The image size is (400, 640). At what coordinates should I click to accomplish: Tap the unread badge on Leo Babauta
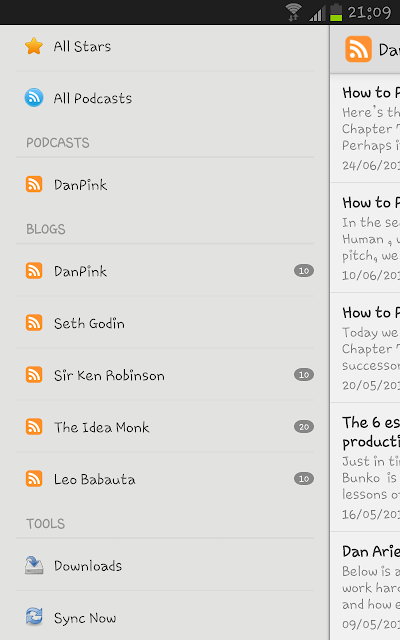304,478
